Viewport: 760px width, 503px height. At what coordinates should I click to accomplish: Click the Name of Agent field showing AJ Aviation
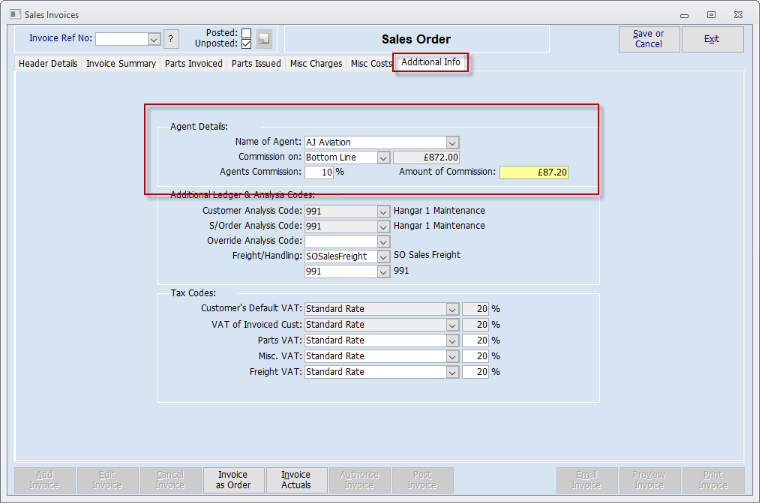(x=376, y=142)
